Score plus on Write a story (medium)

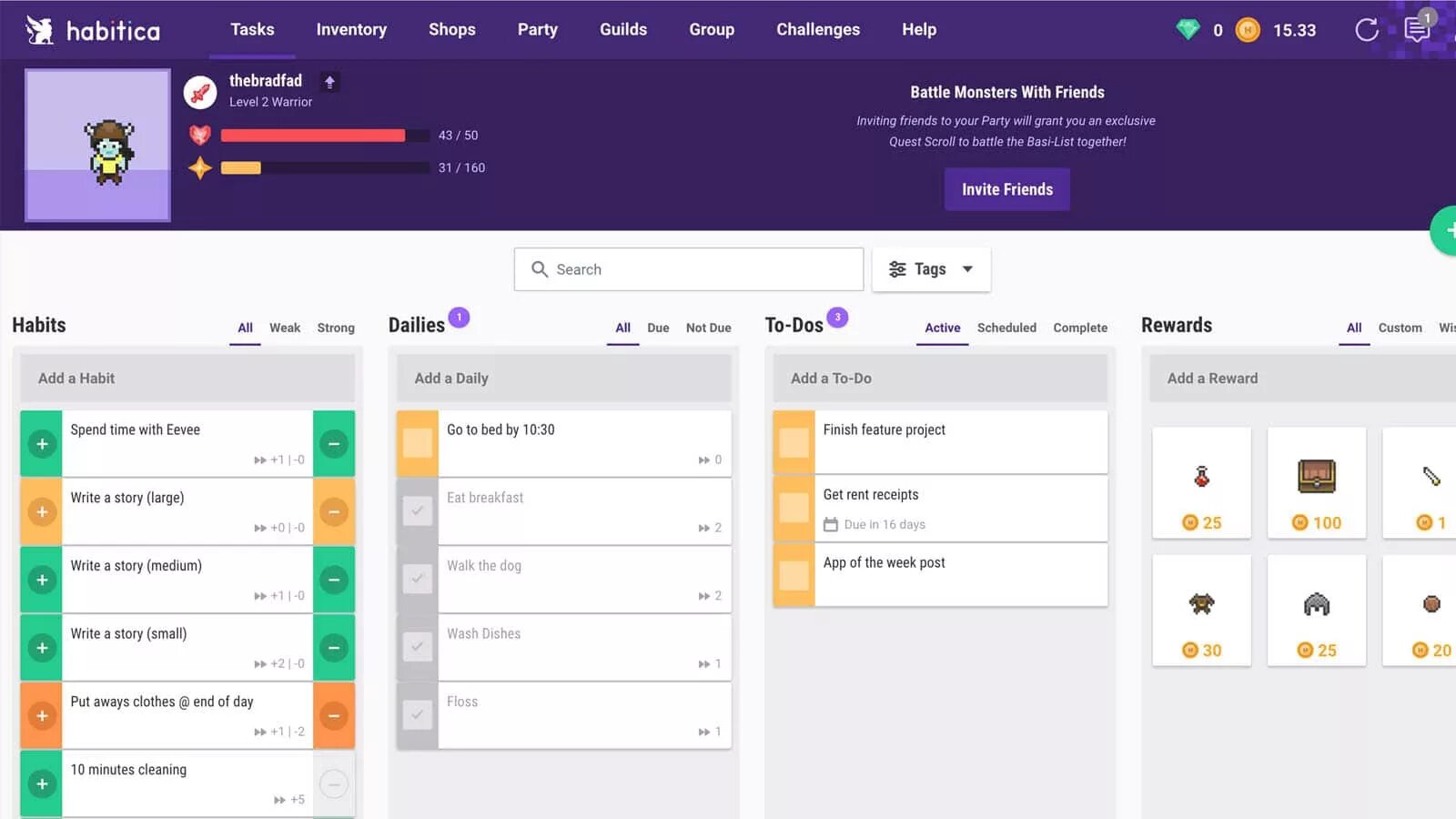[x=42, y=580]
